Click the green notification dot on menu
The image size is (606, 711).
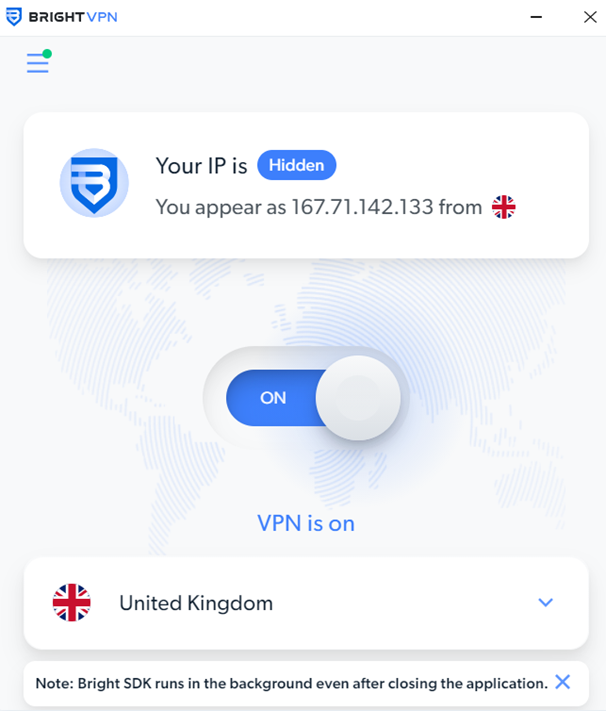pyautogui.click(x=47, y=54)
